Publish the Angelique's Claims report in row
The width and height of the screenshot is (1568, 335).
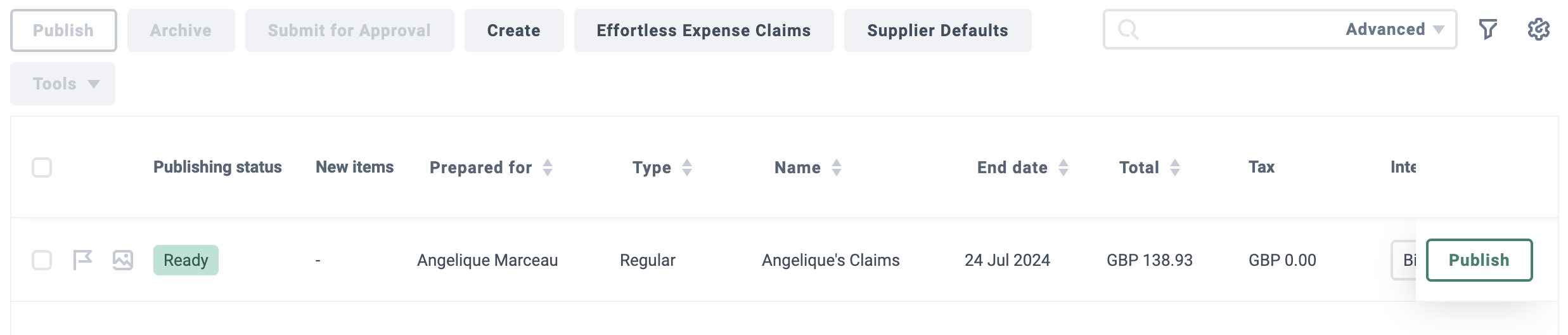(x=1479, y=260)
